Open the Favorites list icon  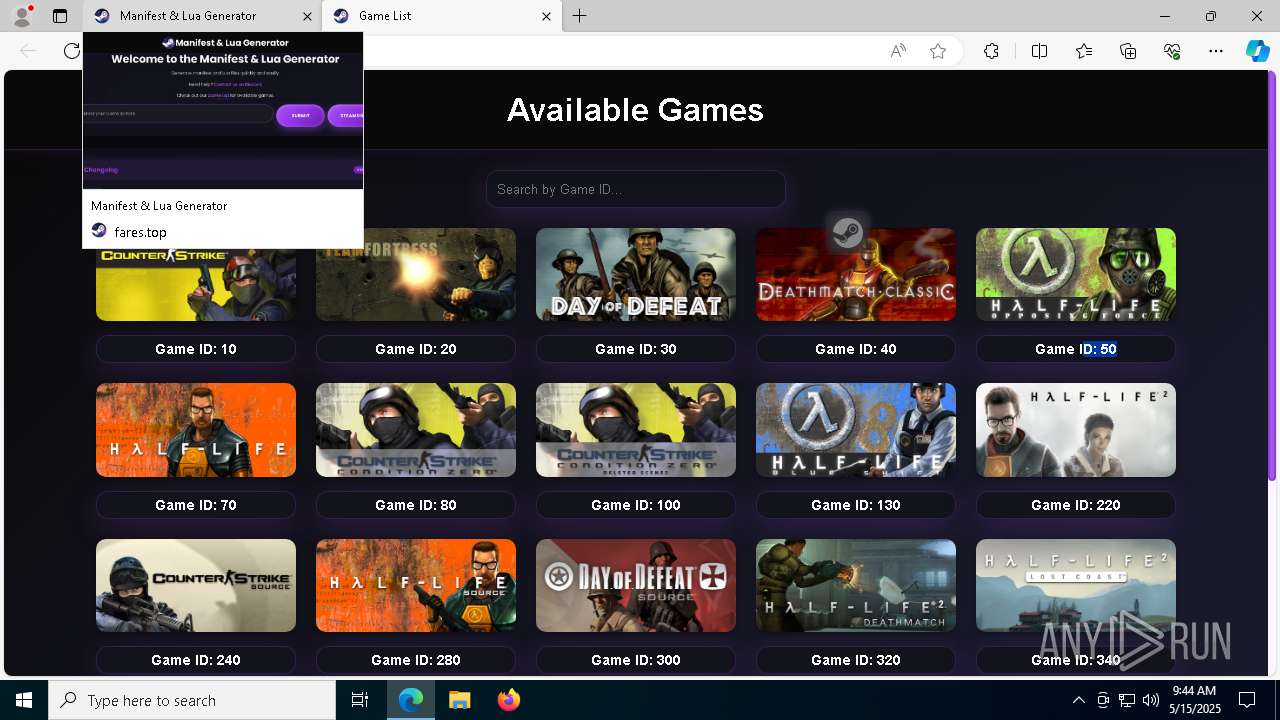pyautogui.click(x=1084, y=51)
